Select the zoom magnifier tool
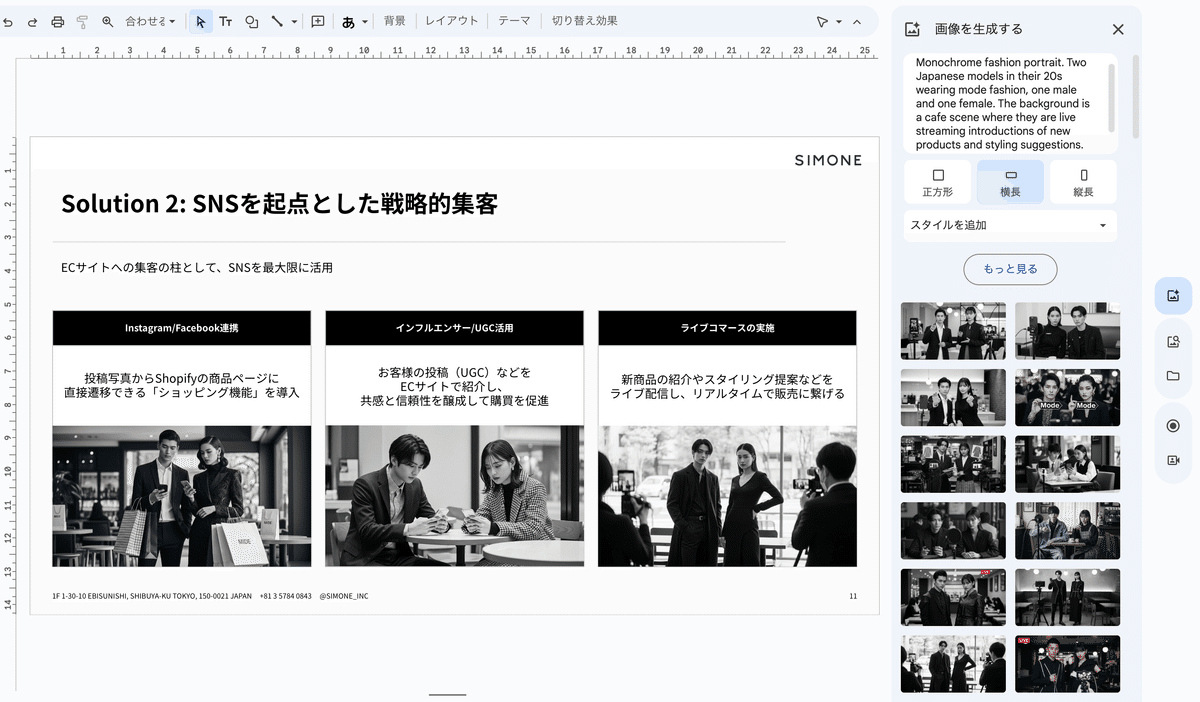This screenshot has height=702, width=1200. tap(107, 21)
